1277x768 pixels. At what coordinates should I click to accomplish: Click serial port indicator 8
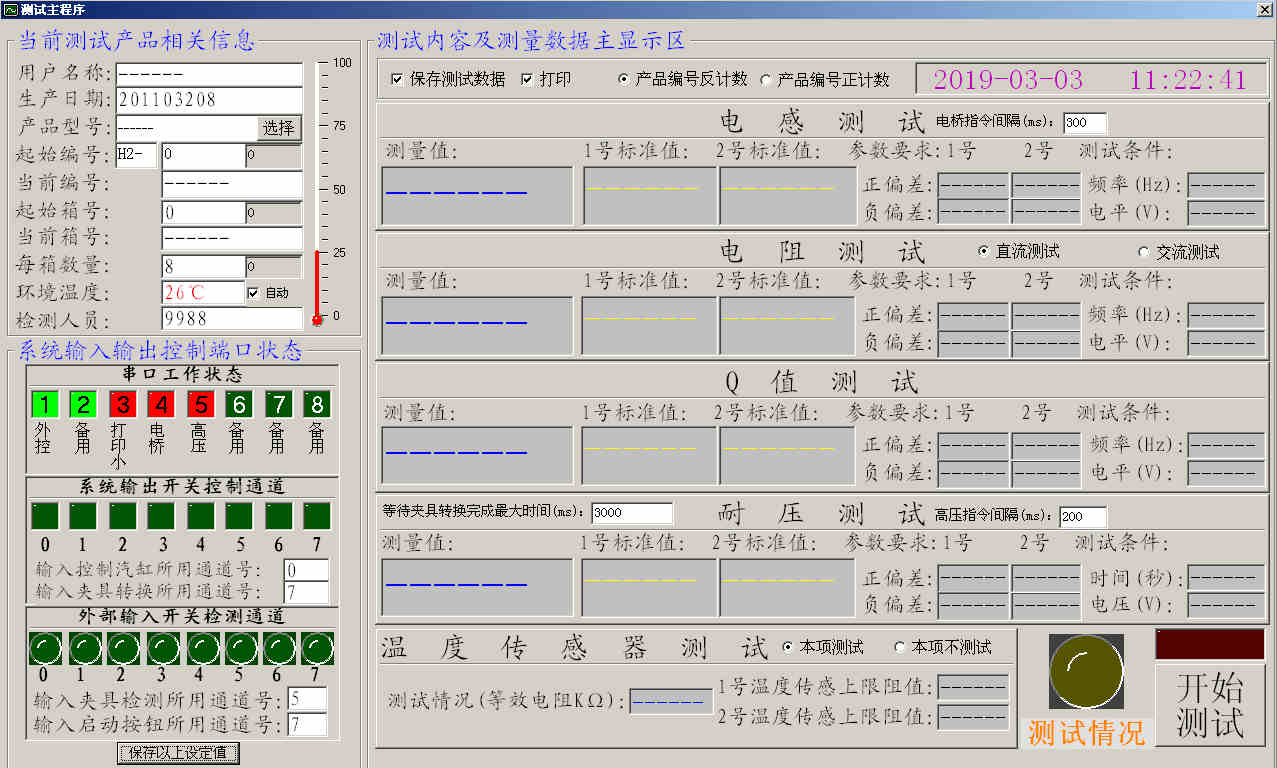[317, 404]
